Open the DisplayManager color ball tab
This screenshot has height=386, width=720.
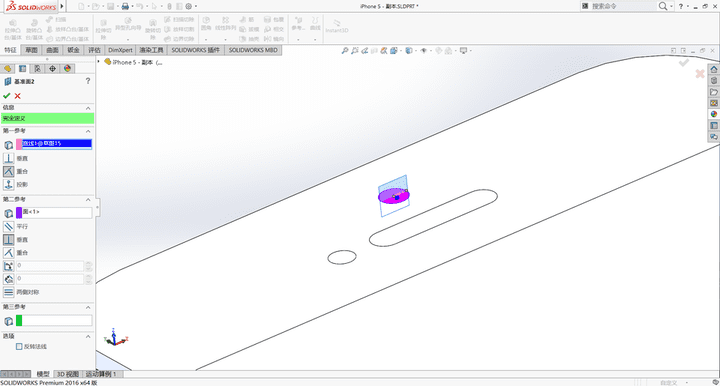pyautogui.click(x=68, y=69)
